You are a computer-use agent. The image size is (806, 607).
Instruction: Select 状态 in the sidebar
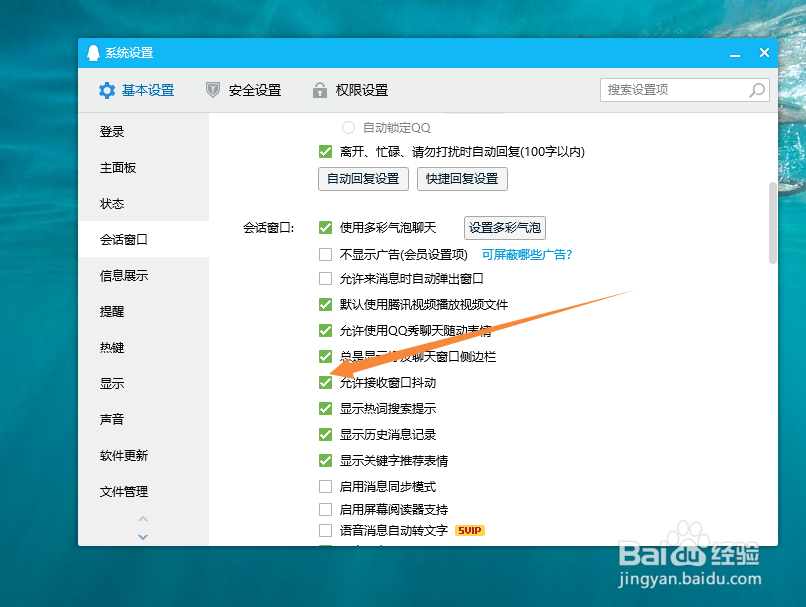[143, 204]
